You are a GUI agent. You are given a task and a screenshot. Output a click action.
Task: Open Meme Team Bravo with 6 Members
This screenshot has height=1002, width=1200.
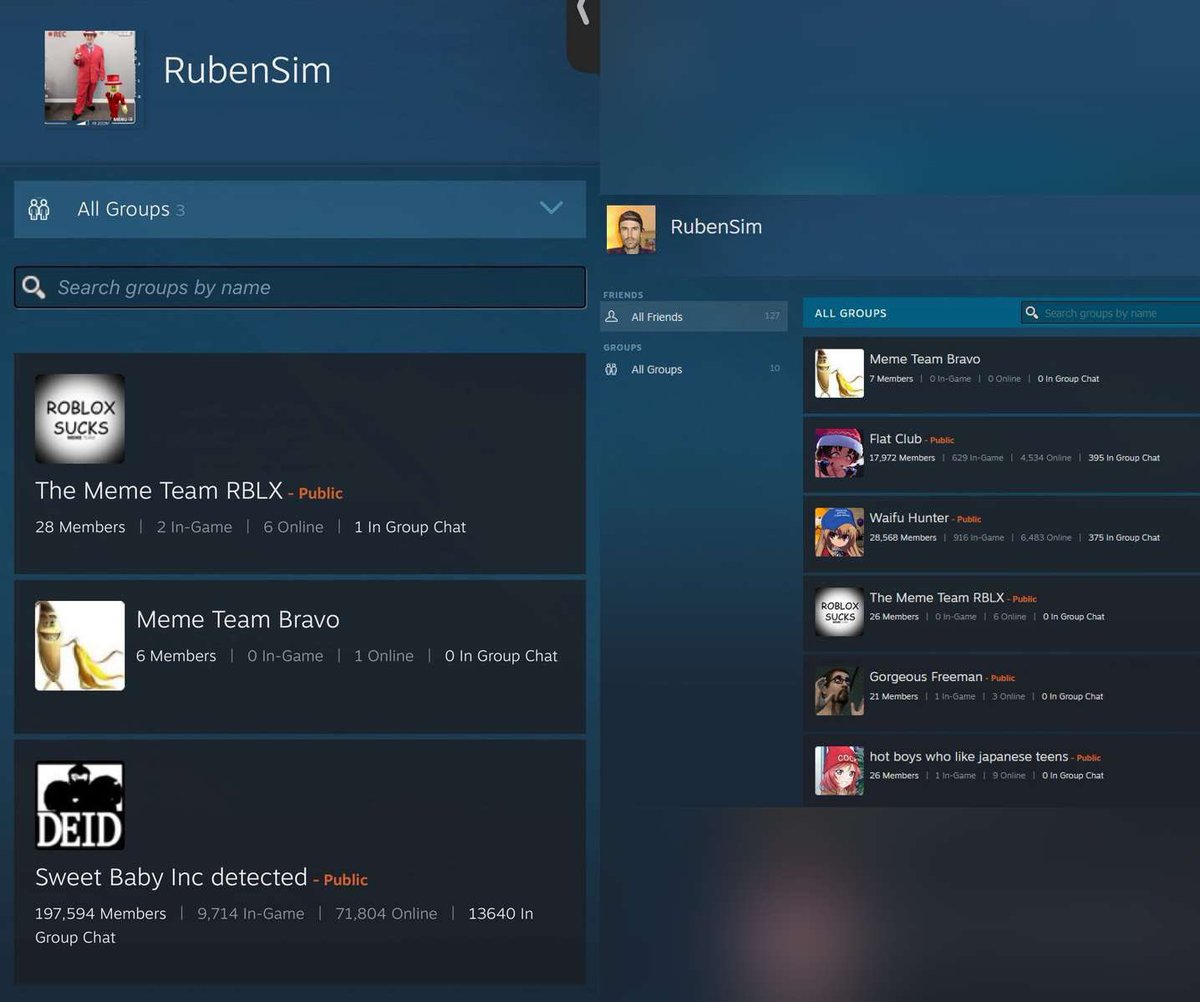pyautogui.click(x=238, y=620)
